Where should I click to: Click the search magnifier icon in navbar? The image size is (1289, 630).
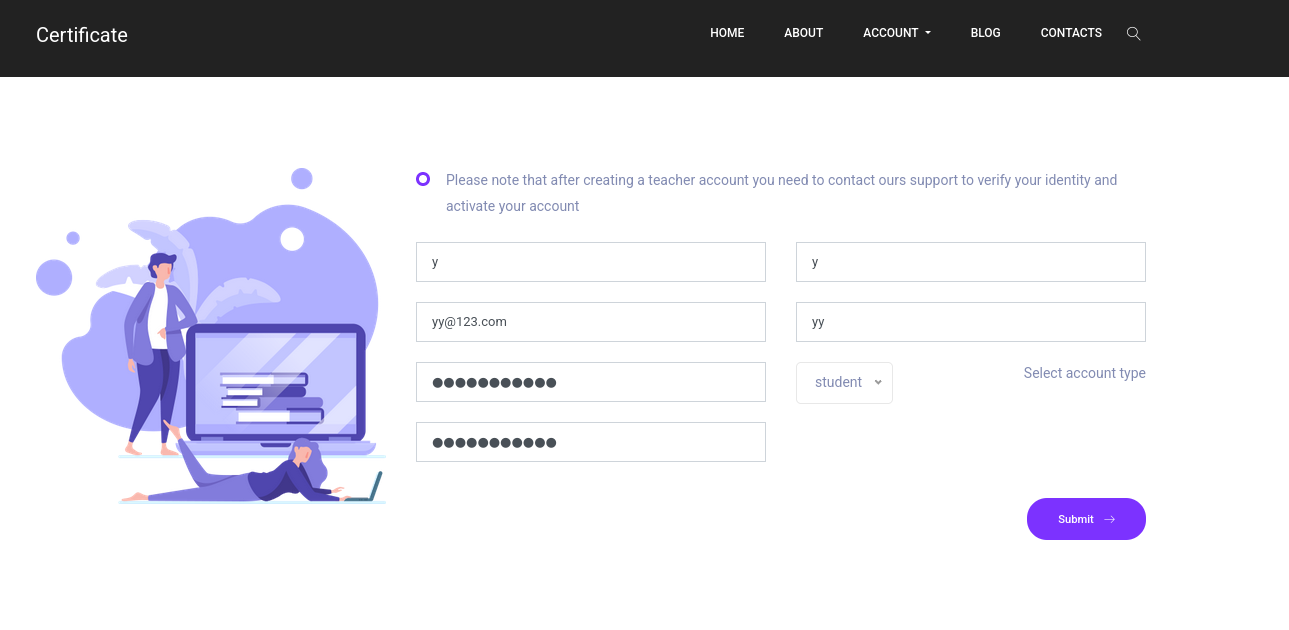click(1133, 33)
